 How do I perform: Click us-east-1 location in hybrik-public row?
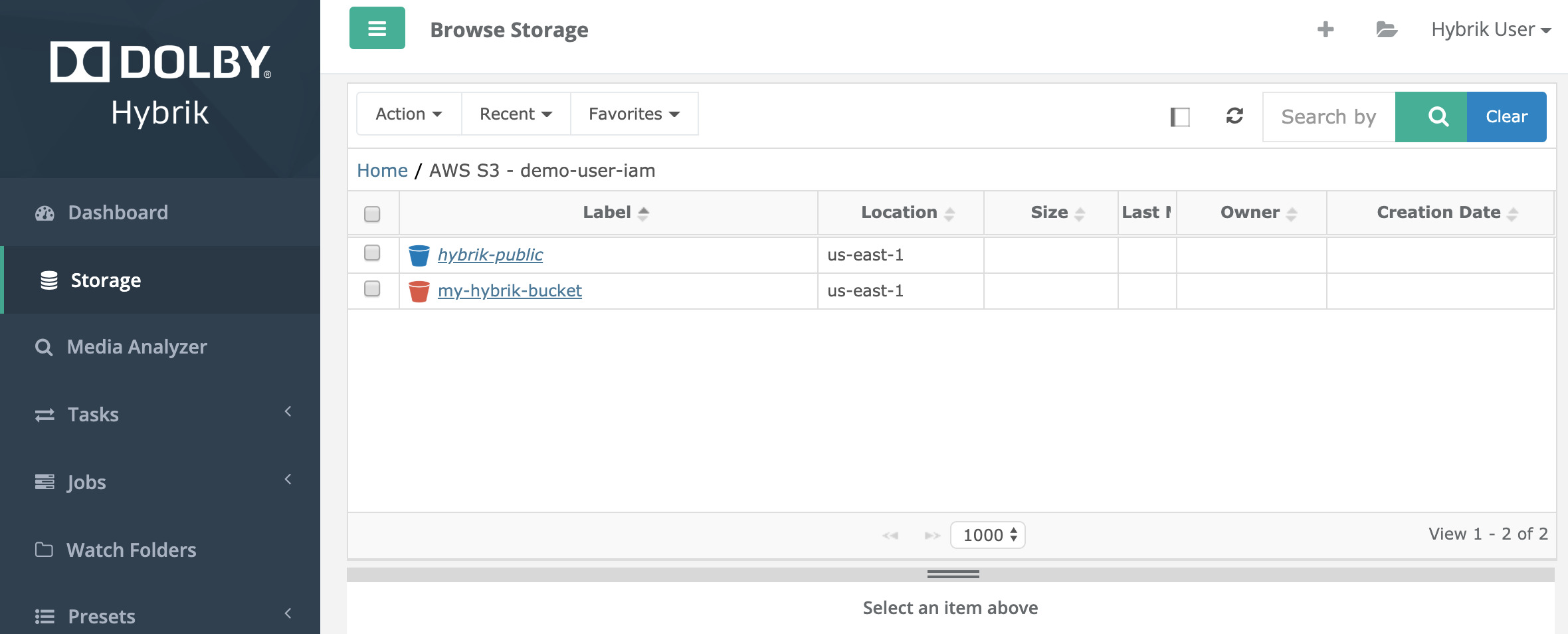(865, 255)
